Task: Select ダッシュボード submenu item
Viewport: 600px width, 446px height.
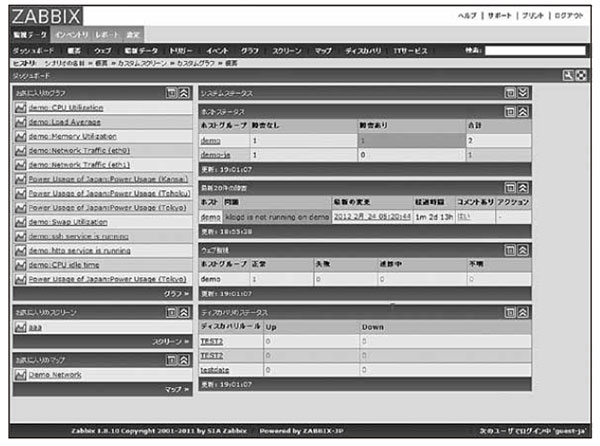Action: click(33, 50)
